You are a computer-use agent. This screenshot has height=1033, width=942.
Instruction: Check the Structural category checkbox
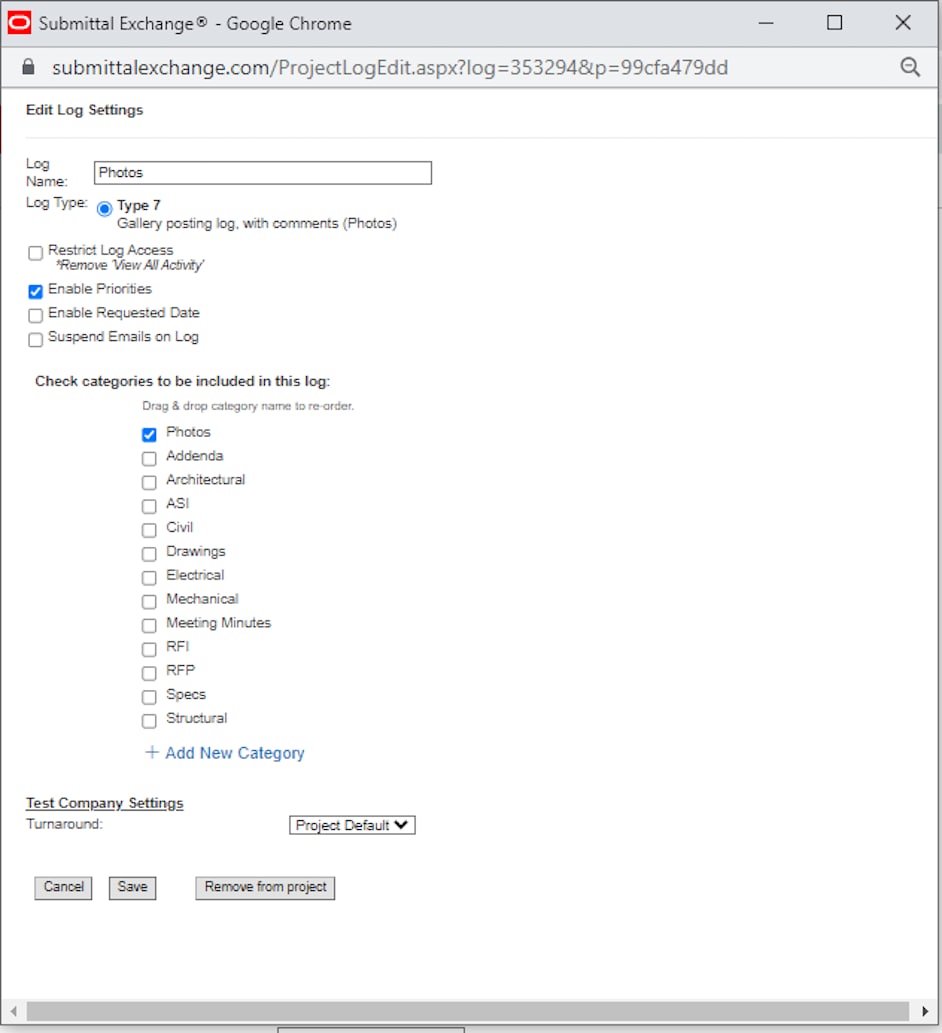point(150,721)
